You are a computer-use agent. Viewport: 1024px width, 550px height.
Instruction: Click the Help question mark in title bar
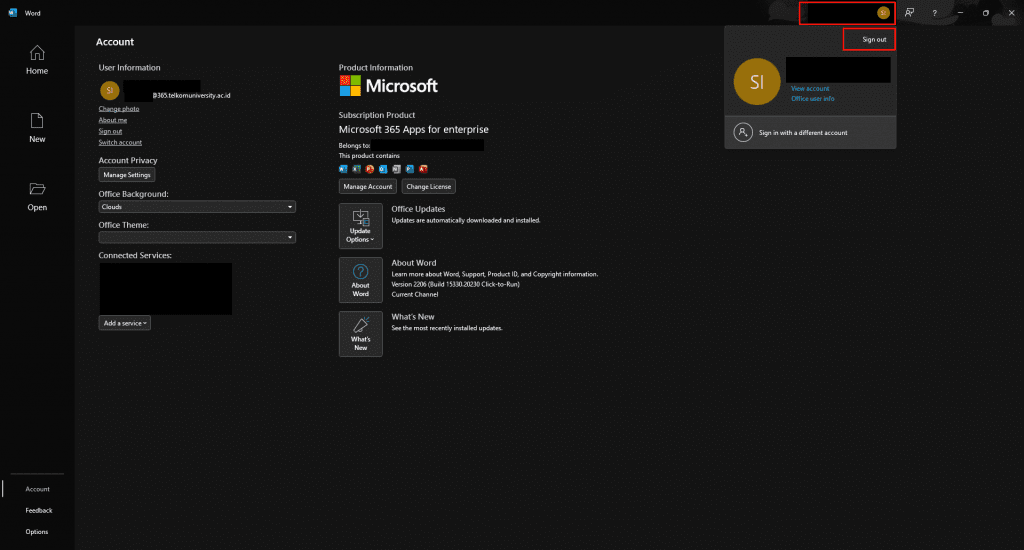pos(934,13)
